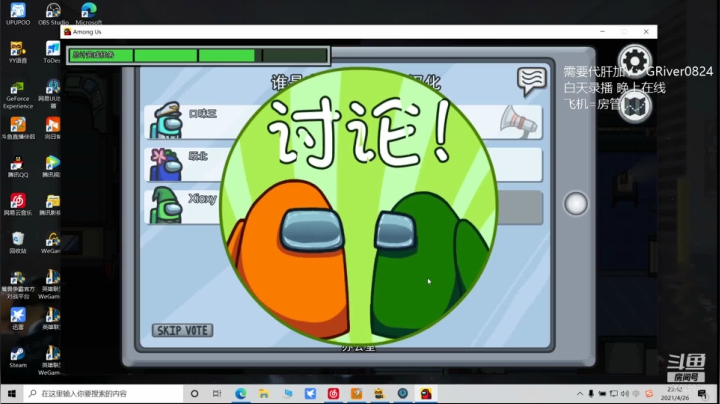The height and width of the screenshot is (404, 720).
Task: Switch to the orange Douyu taskbar app
Action: [356, 394]
